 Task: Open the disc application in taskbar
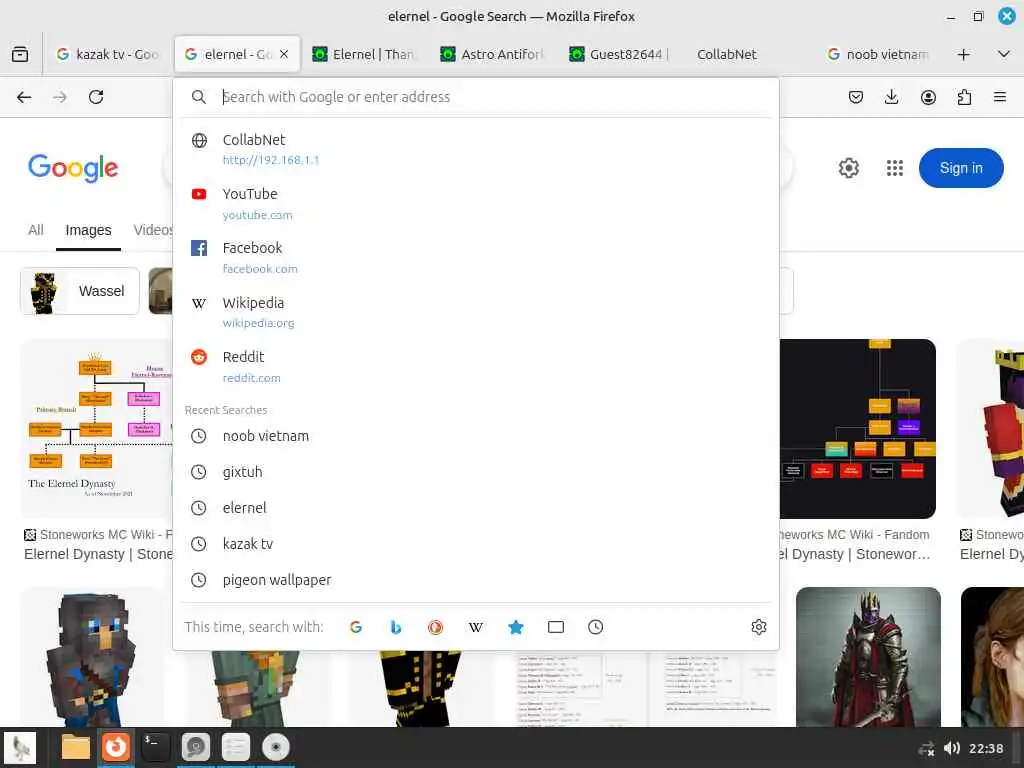(x=276, y=747)
